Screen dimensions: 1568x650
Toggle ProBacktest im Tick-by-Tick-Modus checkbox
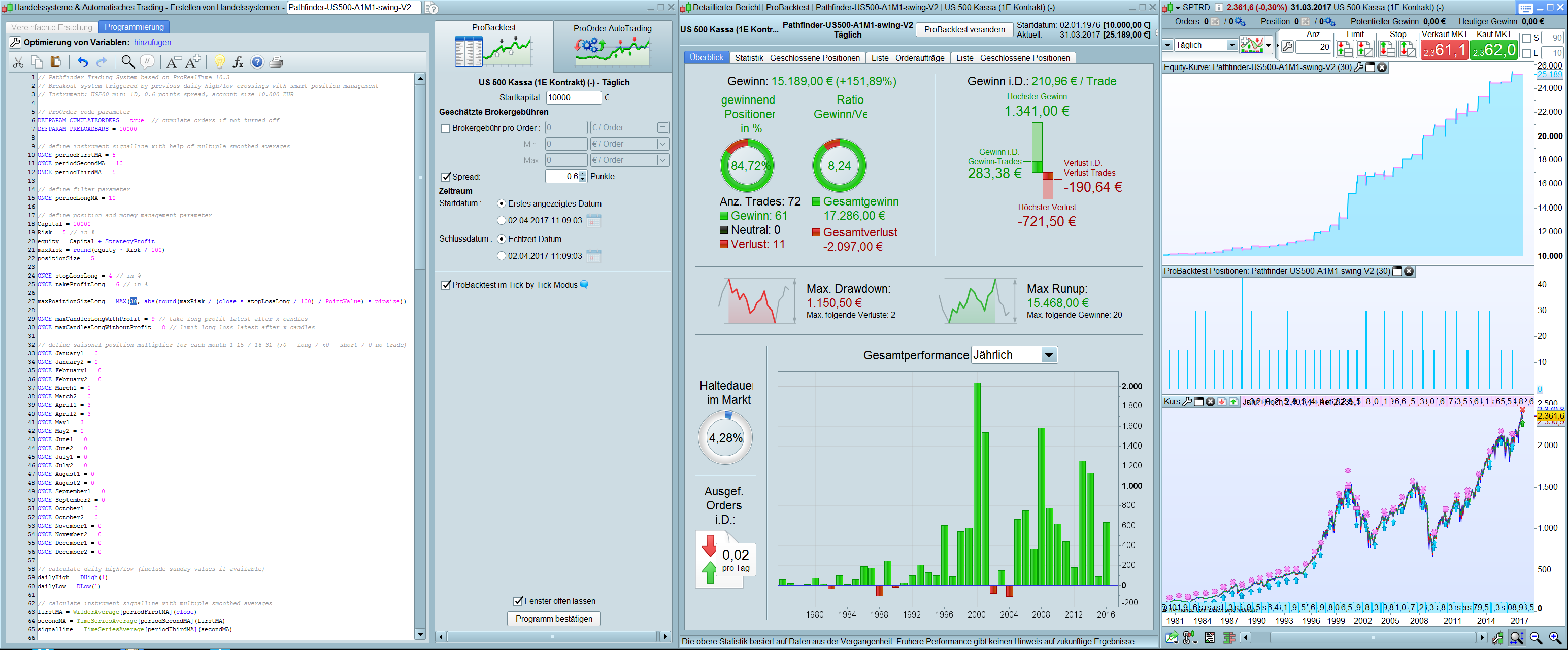point(446,285)
